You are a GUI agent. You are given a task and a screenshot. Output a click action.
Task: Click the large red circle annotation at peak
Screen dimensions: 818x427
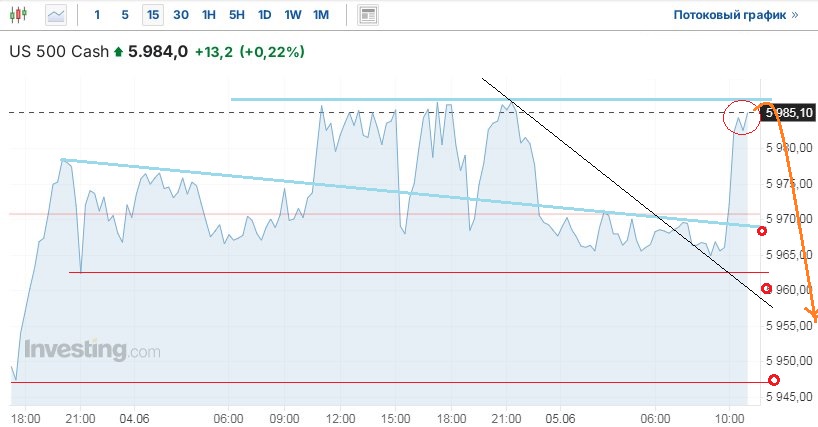click(741, 120)
